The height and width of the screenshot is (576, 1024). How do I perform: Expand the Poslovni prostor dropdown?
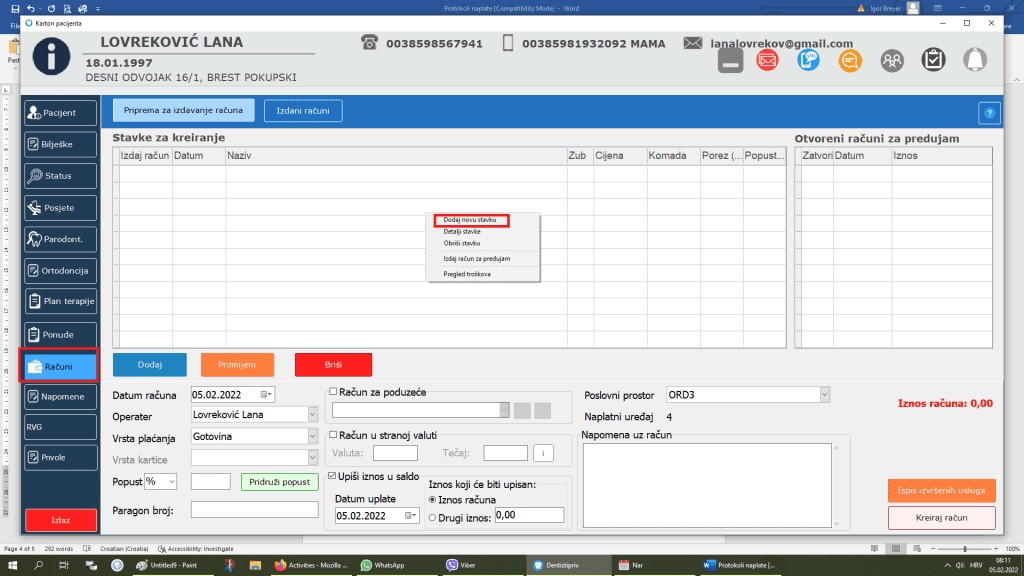[x=824, y=394]
